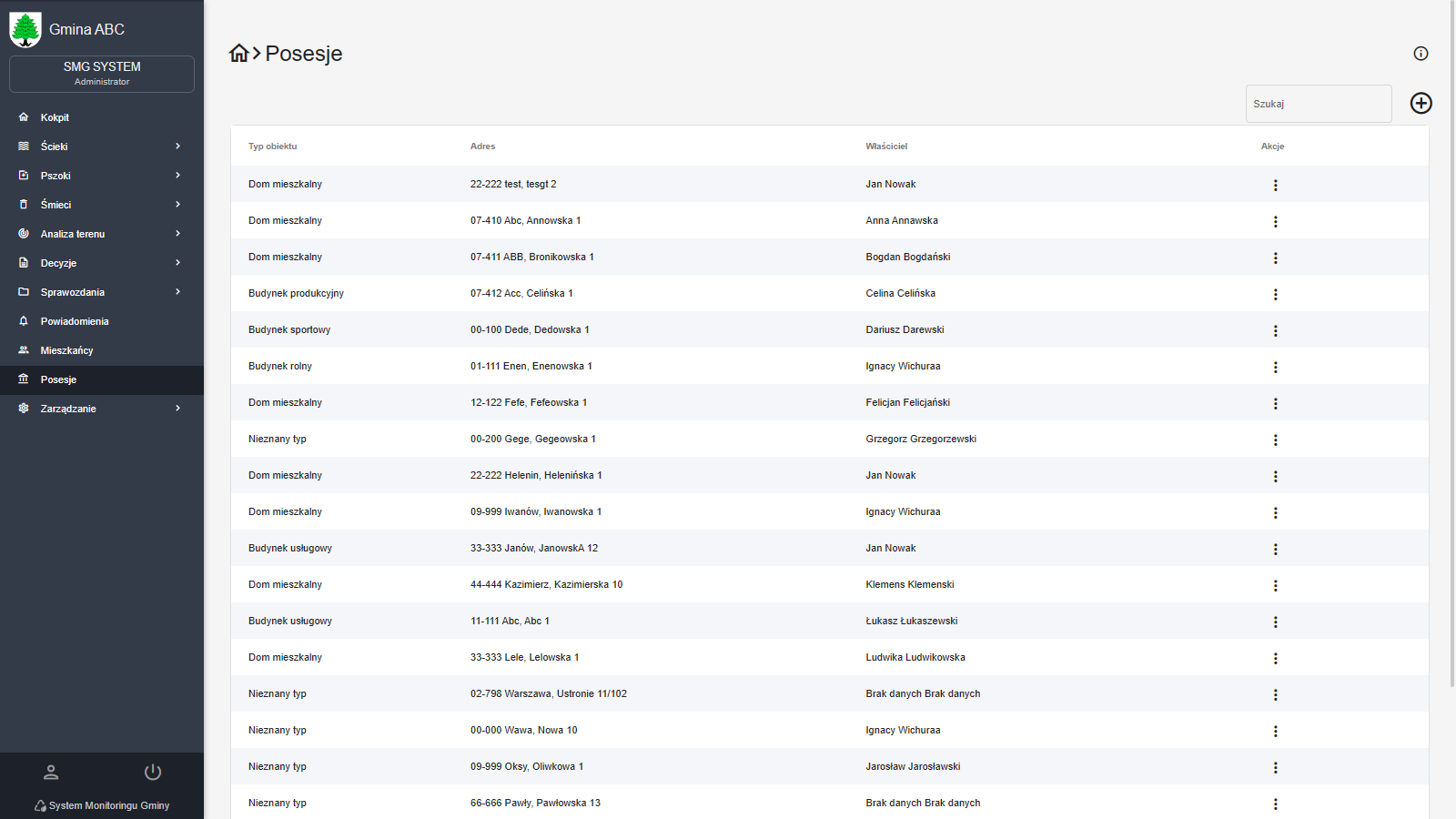
Task: Open the info icon in top right
Action: pyautogui.click(x=1421, y=54)
